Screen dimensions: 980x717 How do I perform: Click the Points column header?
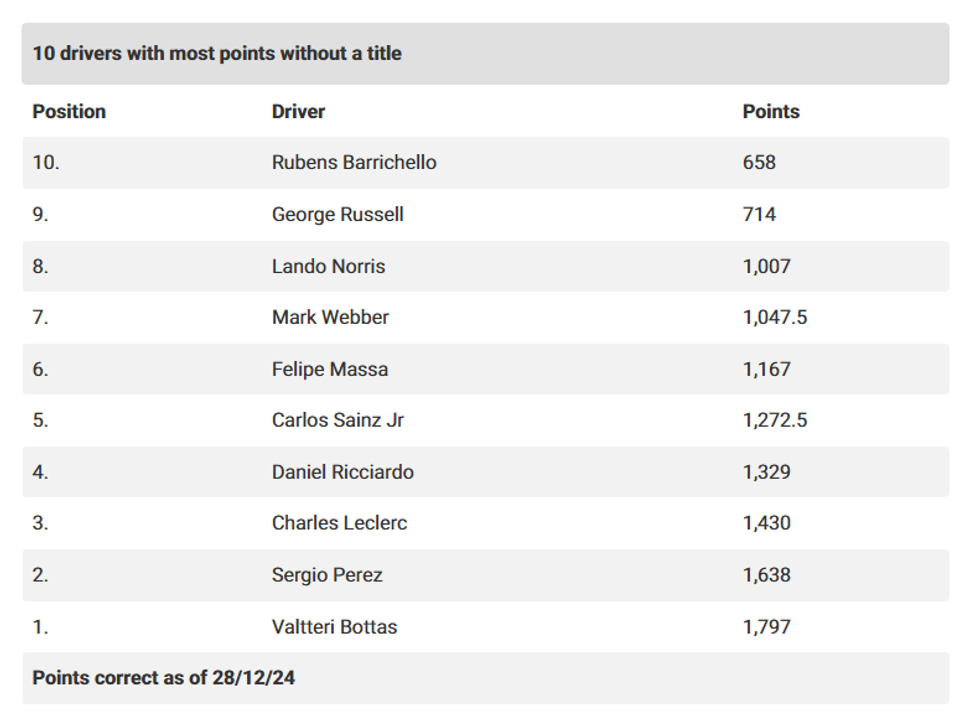[x=771, y=112]
